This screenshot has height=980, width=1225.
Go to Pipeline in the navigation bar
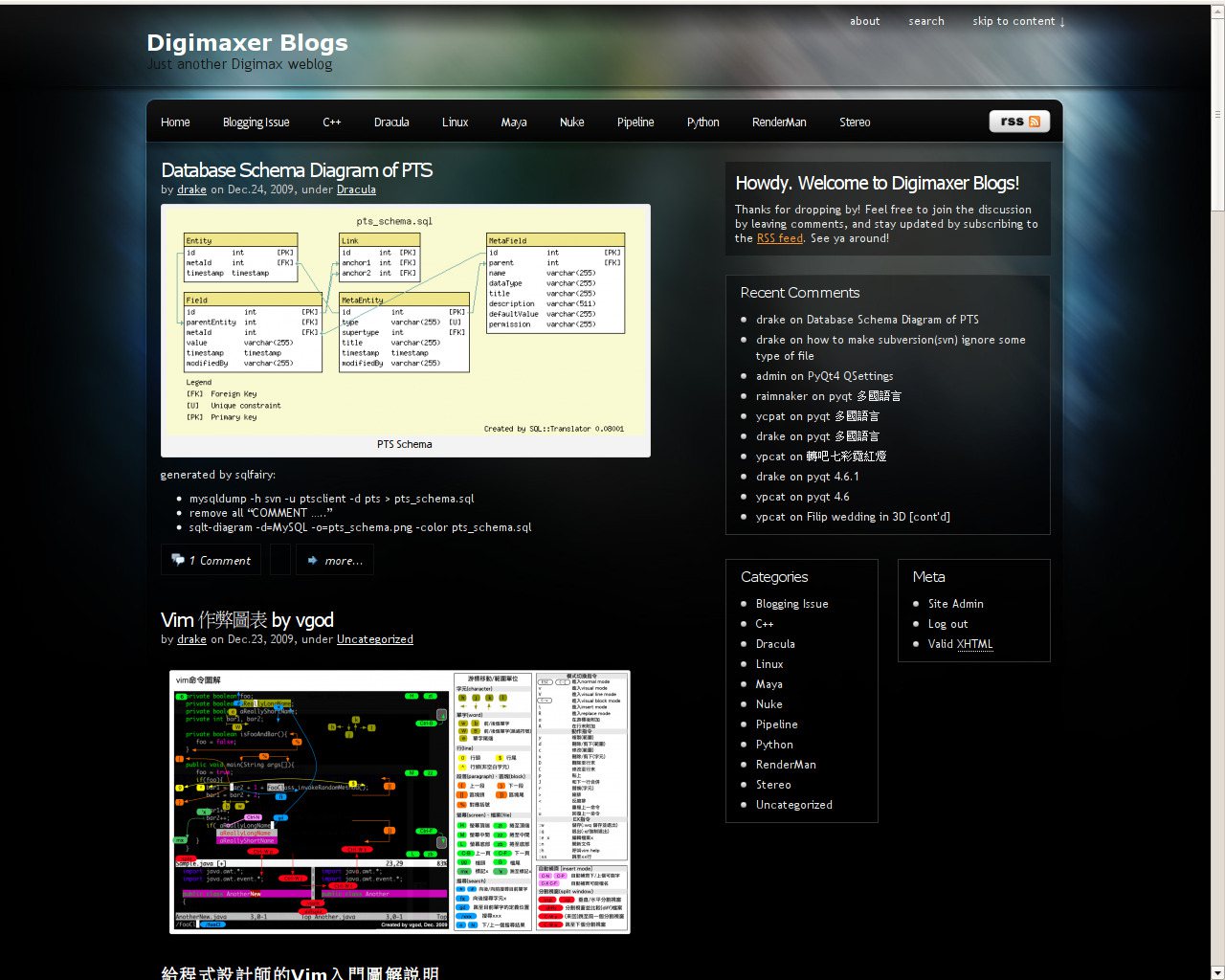pos(635,122)
